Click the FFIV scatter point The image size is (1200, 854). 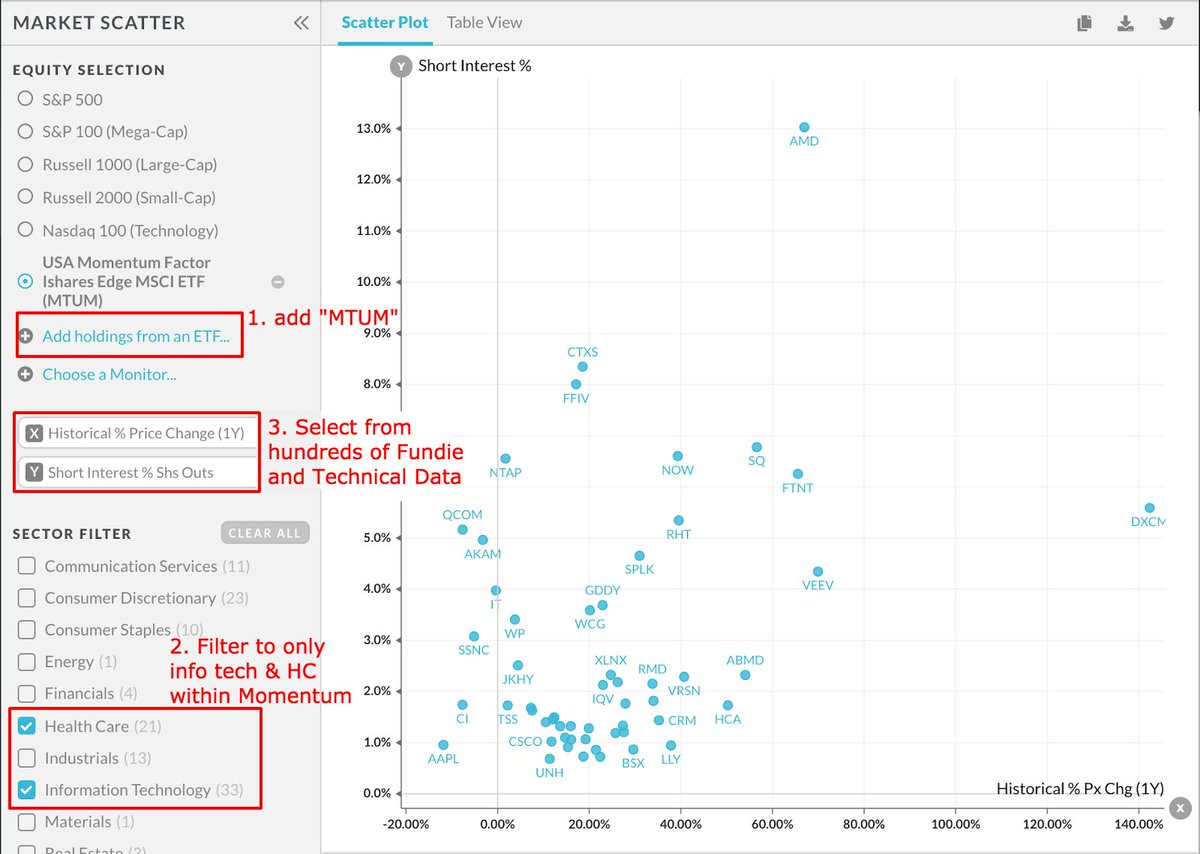pos(576,384)
